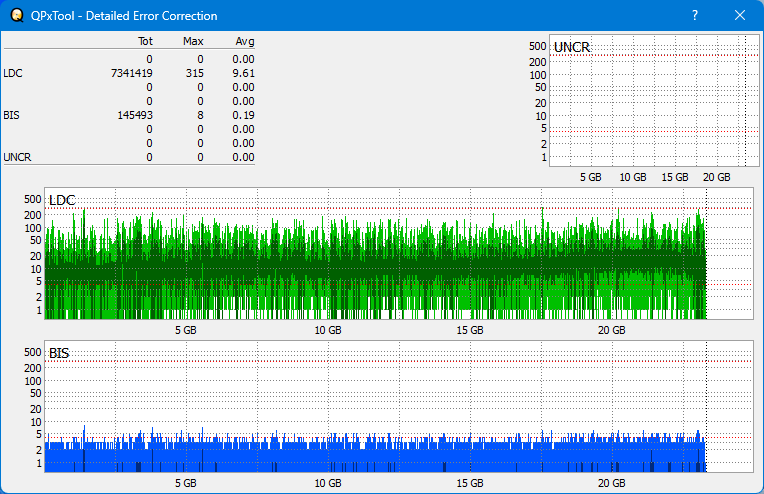
Task: Click the LDC max value 315
Action: tap(194, 73)
